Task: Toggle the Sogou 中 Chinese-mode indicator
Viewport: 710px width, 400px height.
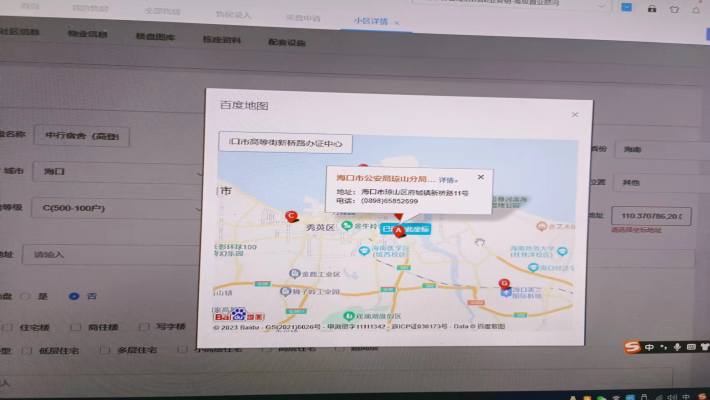Action: tap(649, 347)
